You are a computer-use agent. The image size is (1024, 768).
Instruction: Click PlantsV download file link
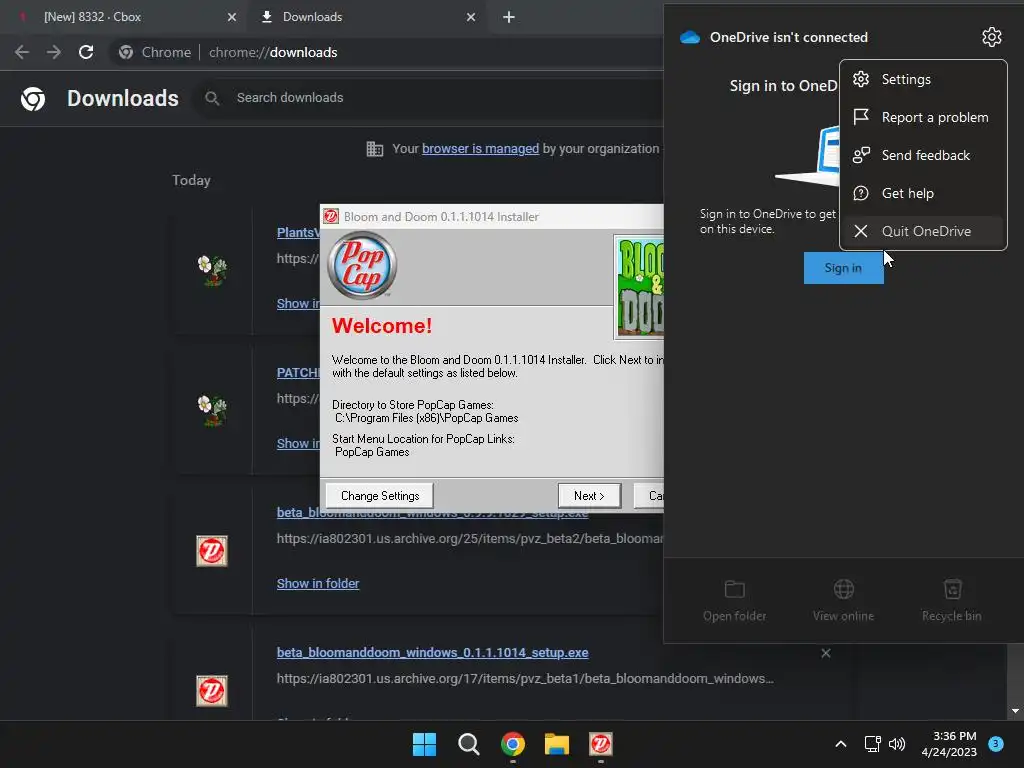point(298,232)
